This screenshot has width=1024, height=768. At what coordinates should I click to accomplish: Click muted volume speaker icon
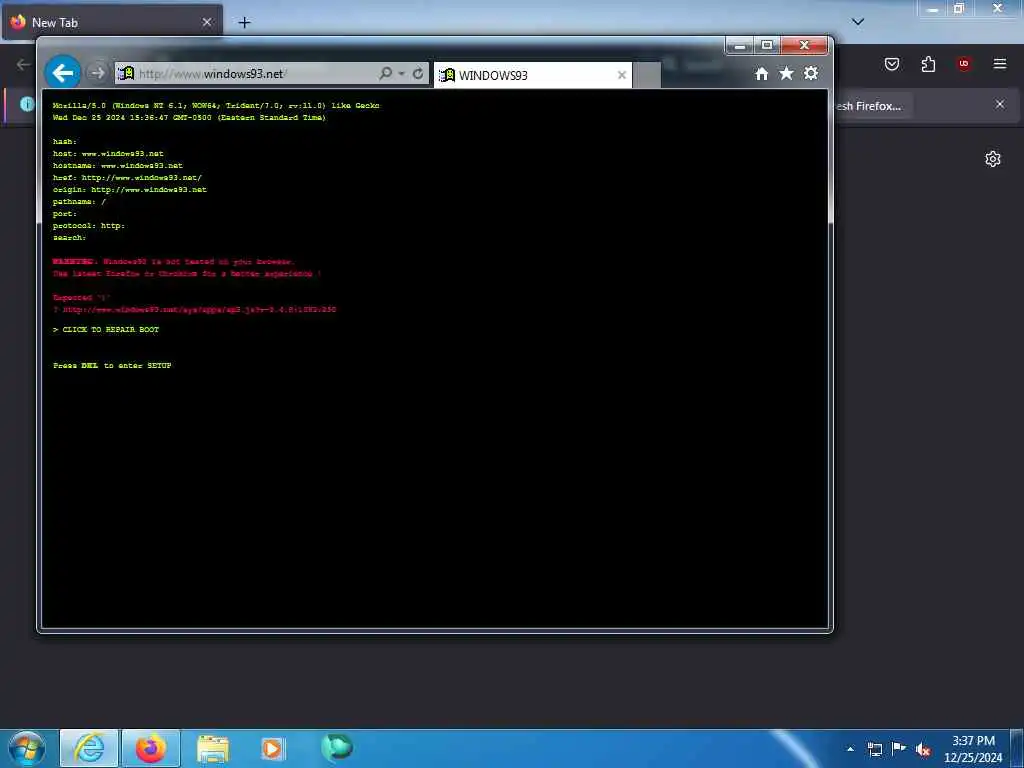(923, 750)
